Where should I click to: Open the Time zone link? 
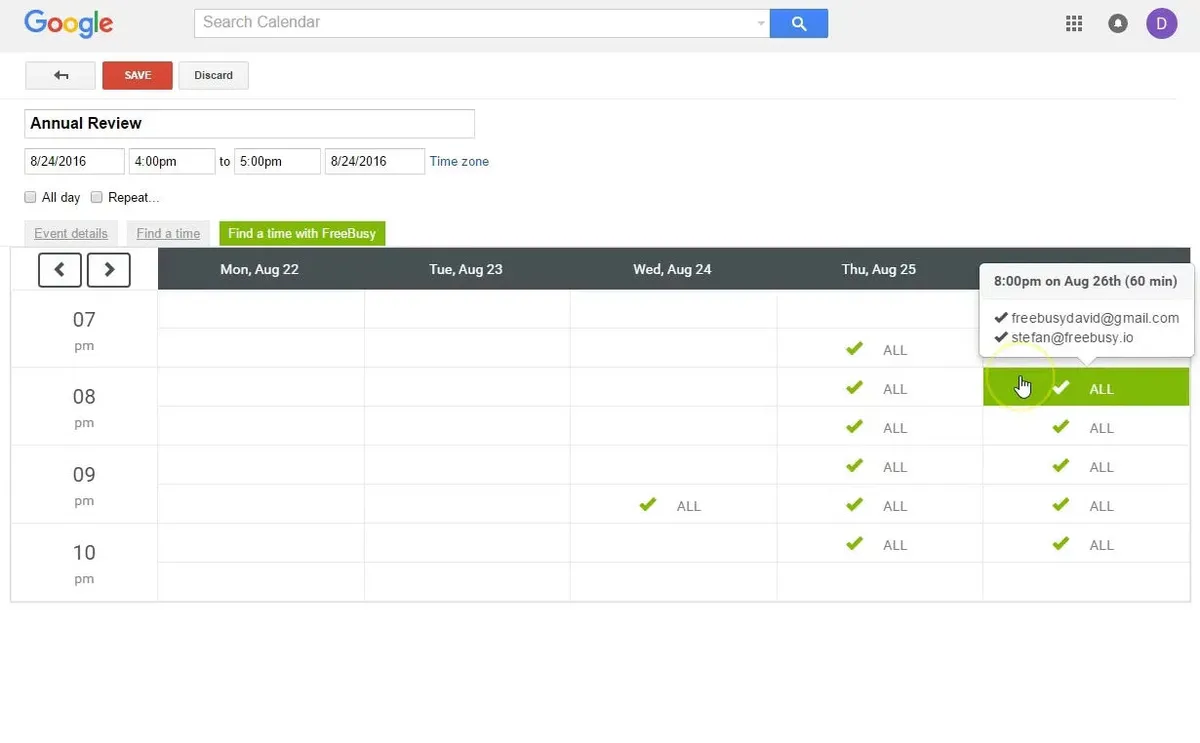[459, 161]
